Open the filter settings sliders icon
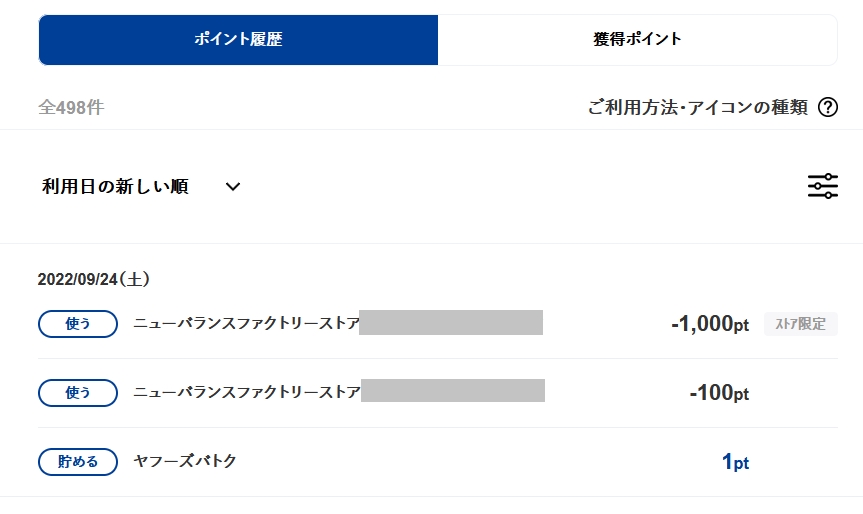The image size is (863, 514). (822, 186)
